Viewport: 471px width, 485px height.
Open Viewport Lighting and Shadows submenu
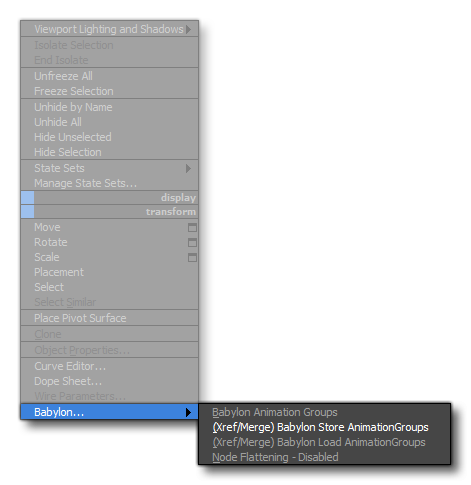pyautogui.click(x=109, y=29)
